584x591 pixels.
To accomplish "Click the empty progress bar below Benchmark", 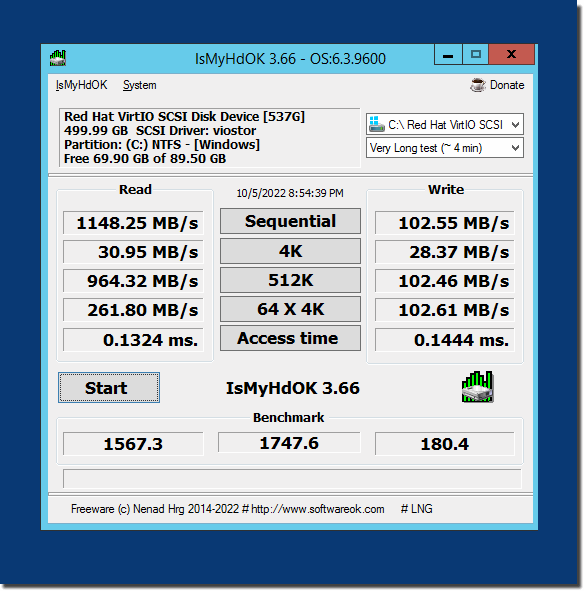I will (292, 479).
